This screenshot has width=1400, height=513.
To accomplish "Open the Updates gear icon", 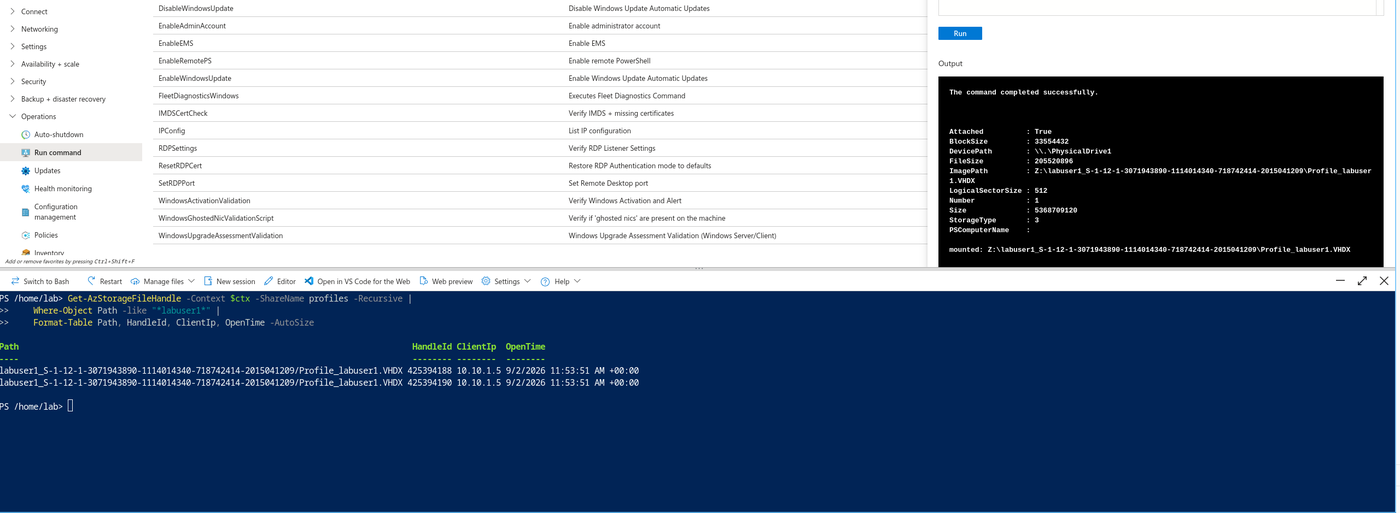I will click(x=26, y=171).
